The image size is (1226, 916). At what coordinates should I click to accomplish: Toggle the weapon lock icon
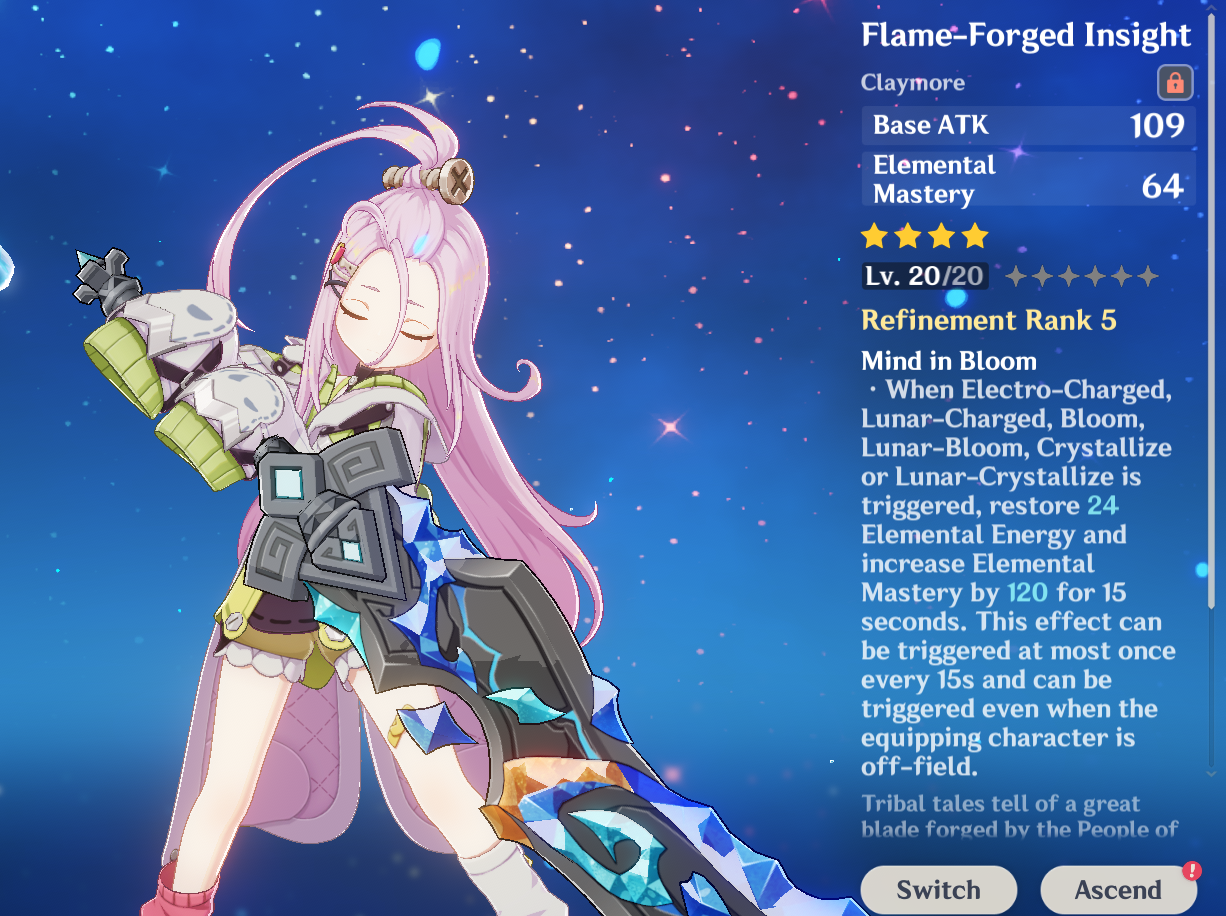pos(1175,82)
